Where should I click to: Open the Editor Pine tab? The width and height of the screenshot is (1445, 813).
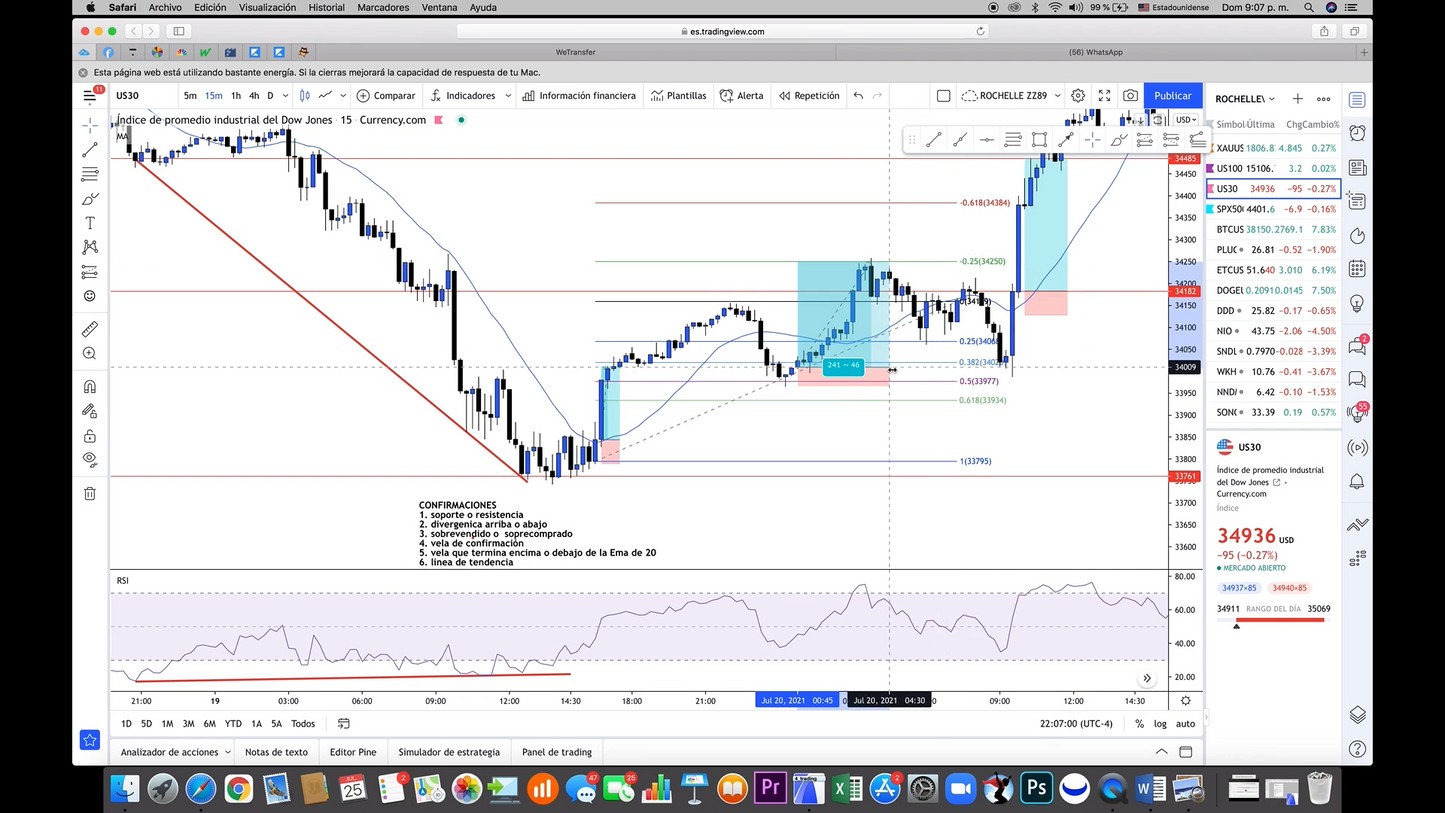(353, 752)
